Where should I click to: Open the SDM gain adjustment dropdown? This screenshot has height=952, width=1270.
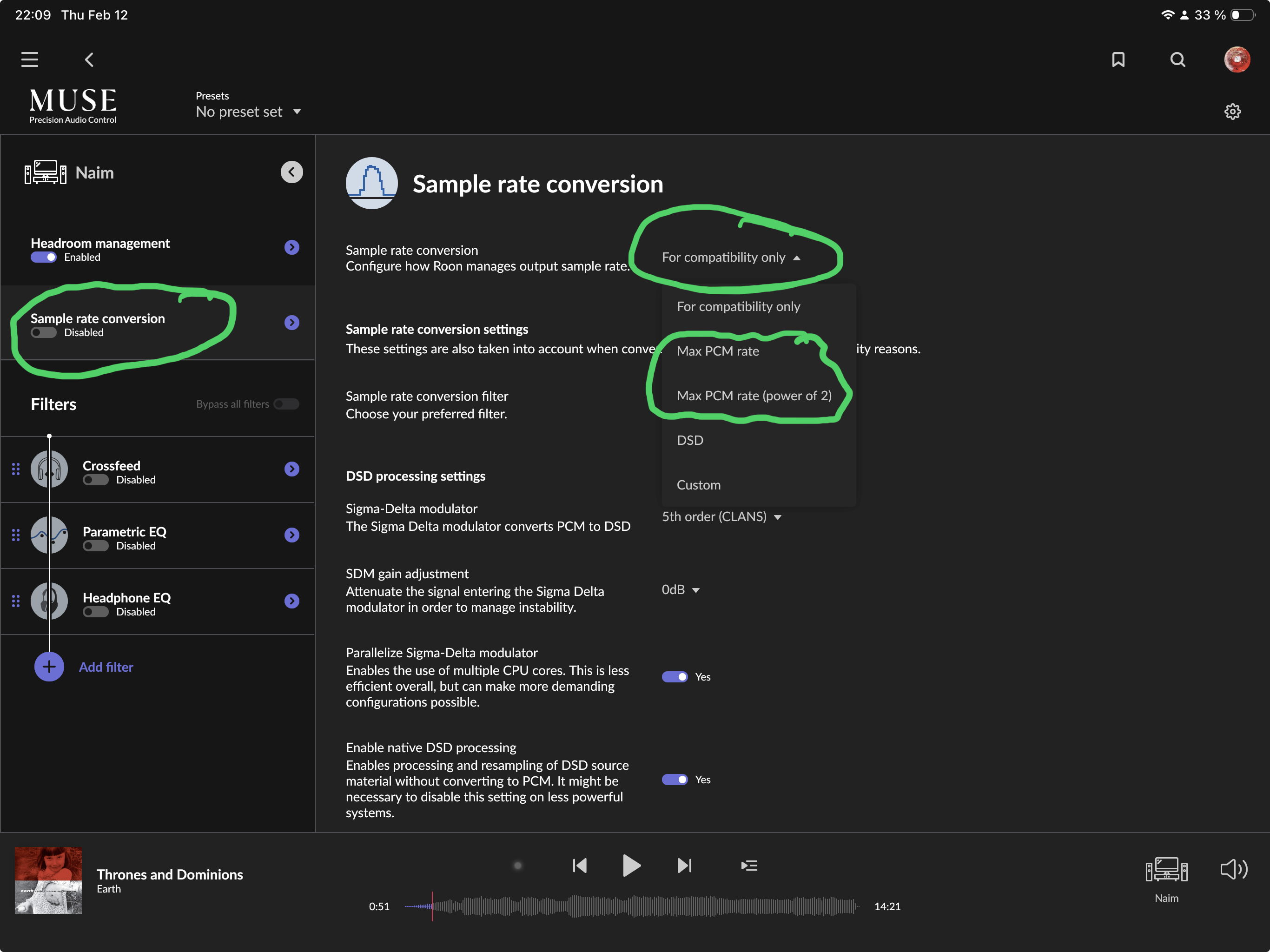click(681, 590)
